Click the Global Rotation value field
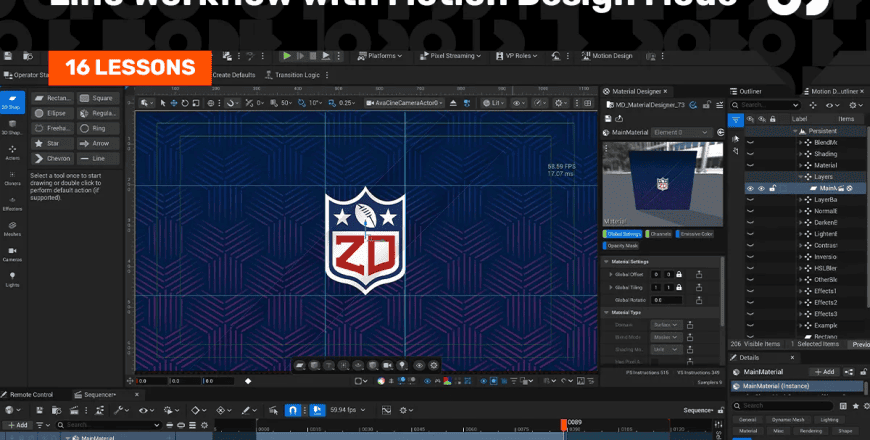 click(666, 300)
